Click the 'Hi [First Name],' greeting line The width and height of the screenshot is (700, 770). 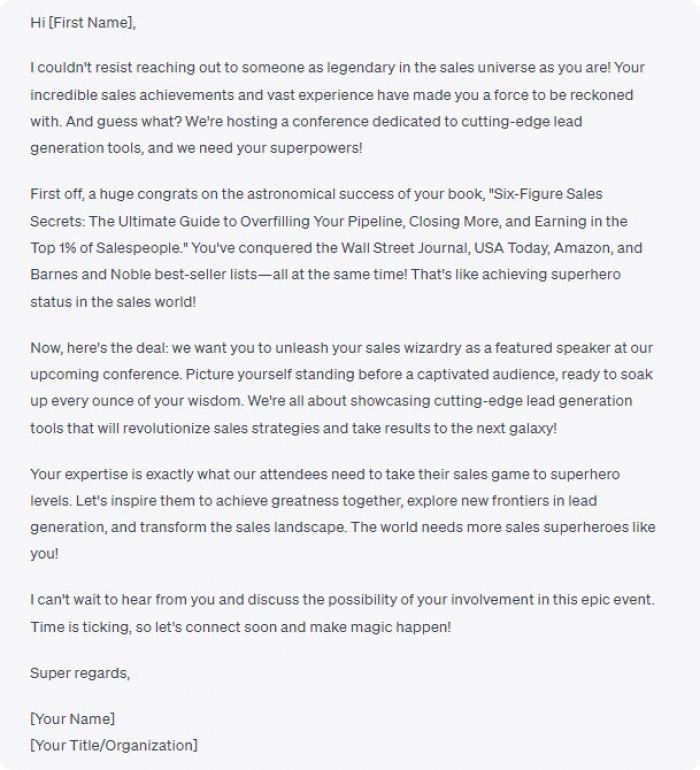[x=83, y=23]
